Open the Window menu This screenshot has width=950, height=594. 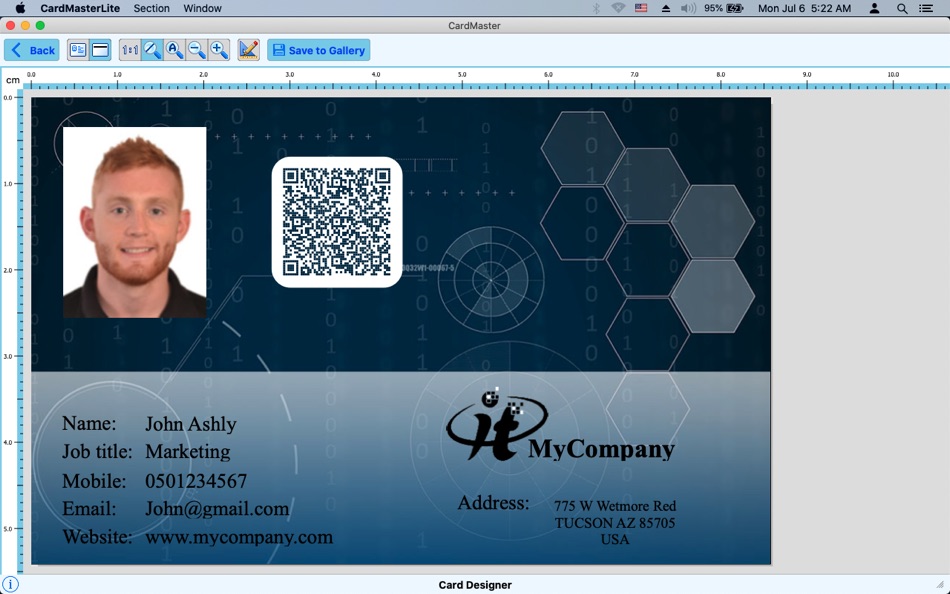202,8
